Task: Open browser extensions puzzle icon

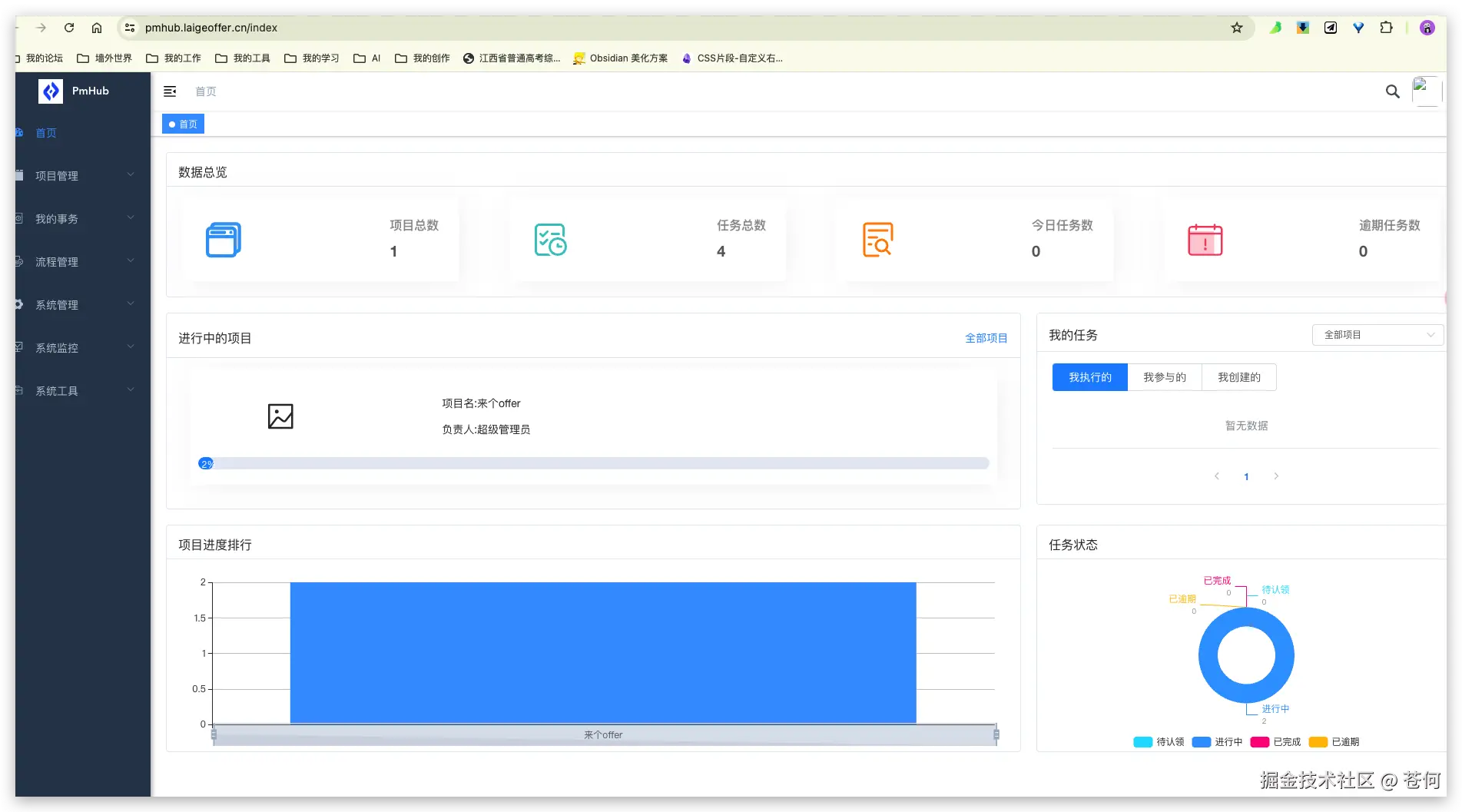Action: point(1386,28)
